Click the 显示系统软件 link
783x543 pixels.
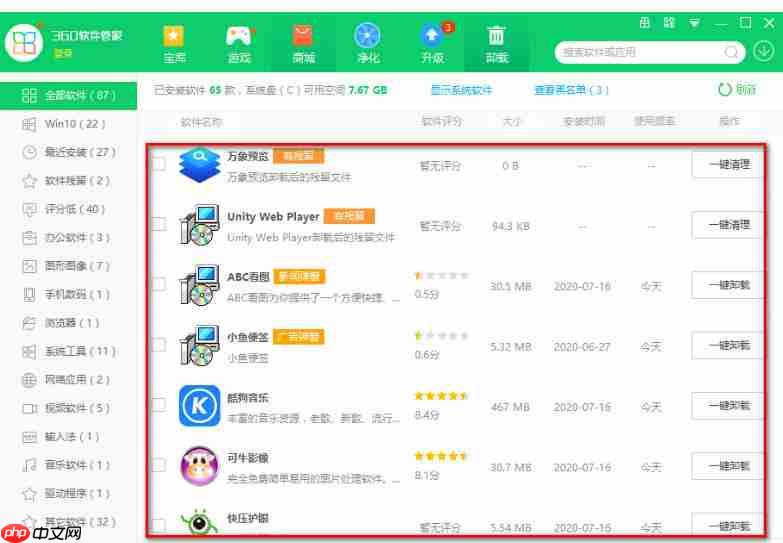pyautogui.click(x=461, y=90)
